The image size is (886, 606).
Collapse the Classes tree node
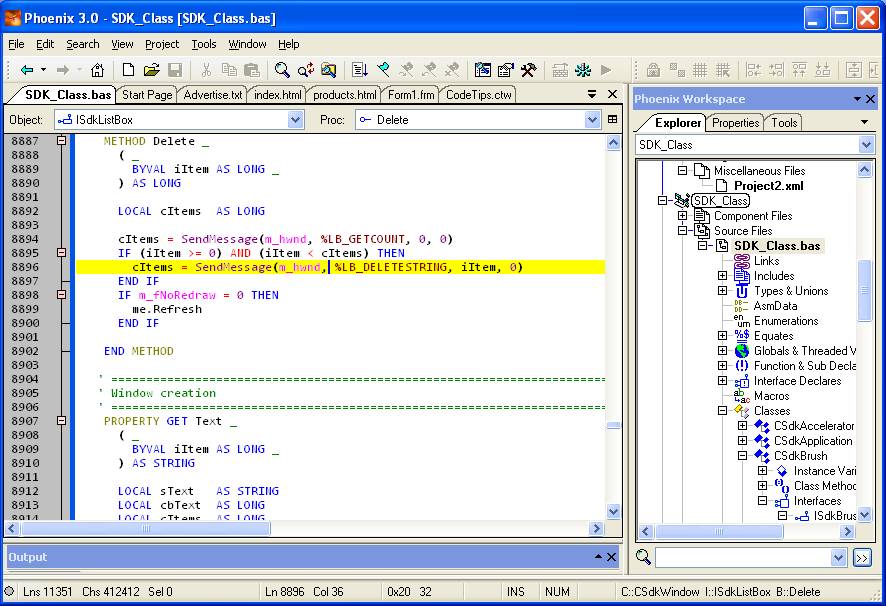click(722, 411)
